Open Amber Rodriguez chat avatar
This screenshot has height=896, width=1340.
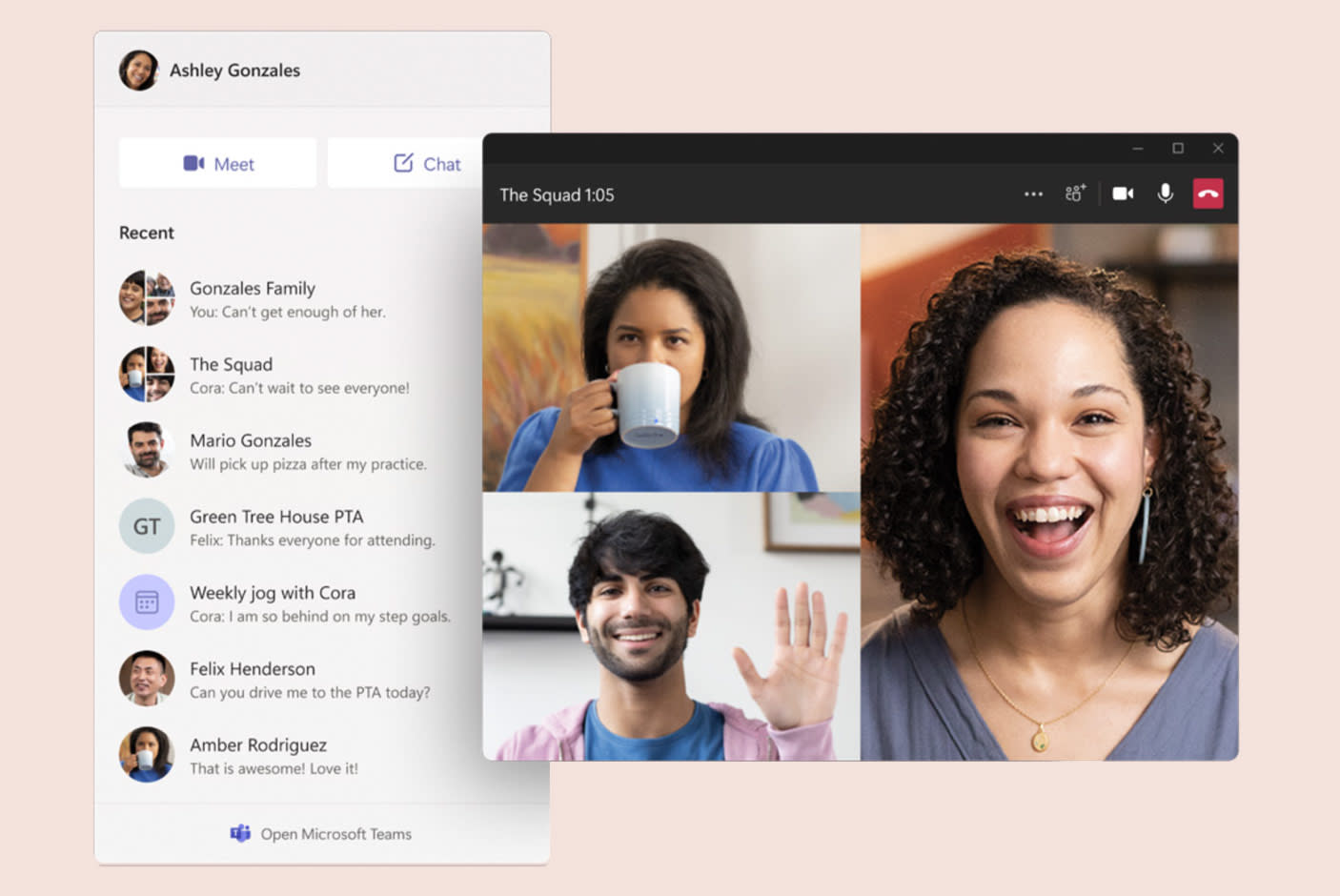pyautogui.click(x=147, y=755)
